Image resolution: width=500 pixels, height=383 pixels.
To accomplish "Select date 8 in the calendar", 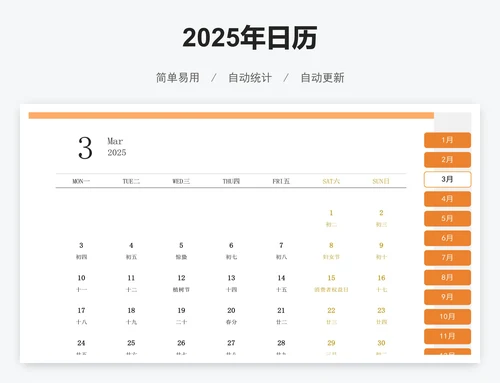I will tap(331, 245).
